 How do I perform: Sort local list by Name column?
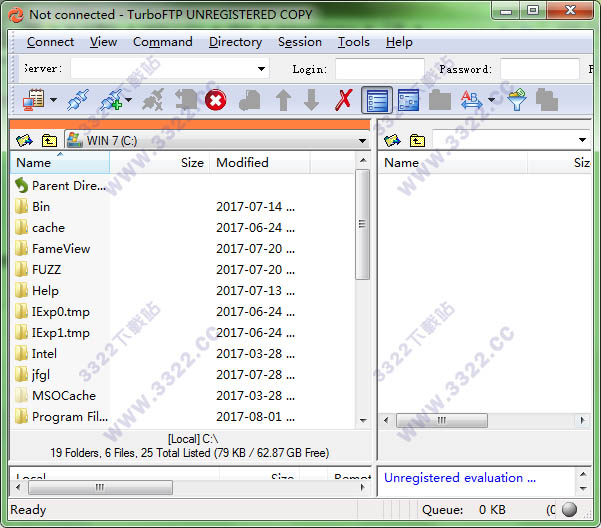60,163
